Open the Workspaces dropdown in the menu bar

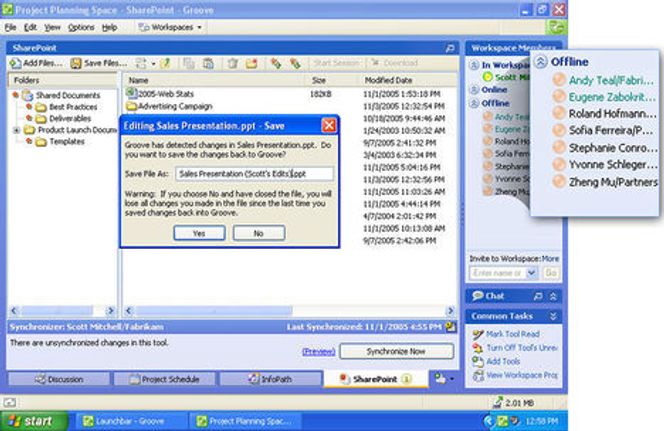coord(170,28)
